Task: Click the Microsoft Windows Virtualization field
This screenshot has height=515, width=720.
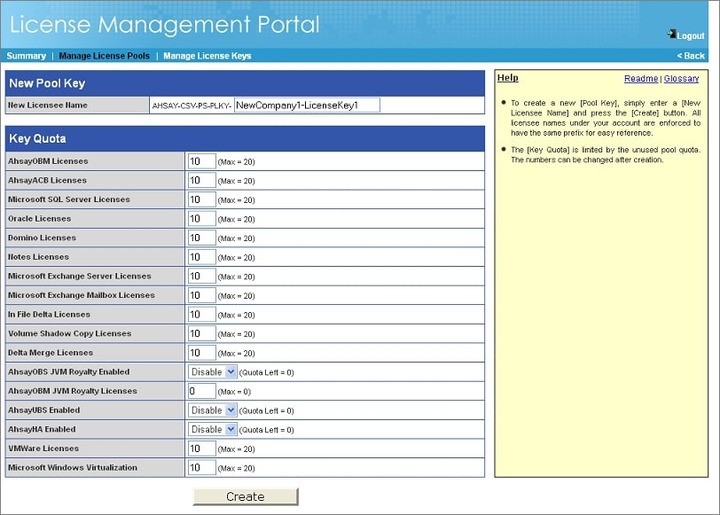Action: pyautogui.click(x=201, y=467)
